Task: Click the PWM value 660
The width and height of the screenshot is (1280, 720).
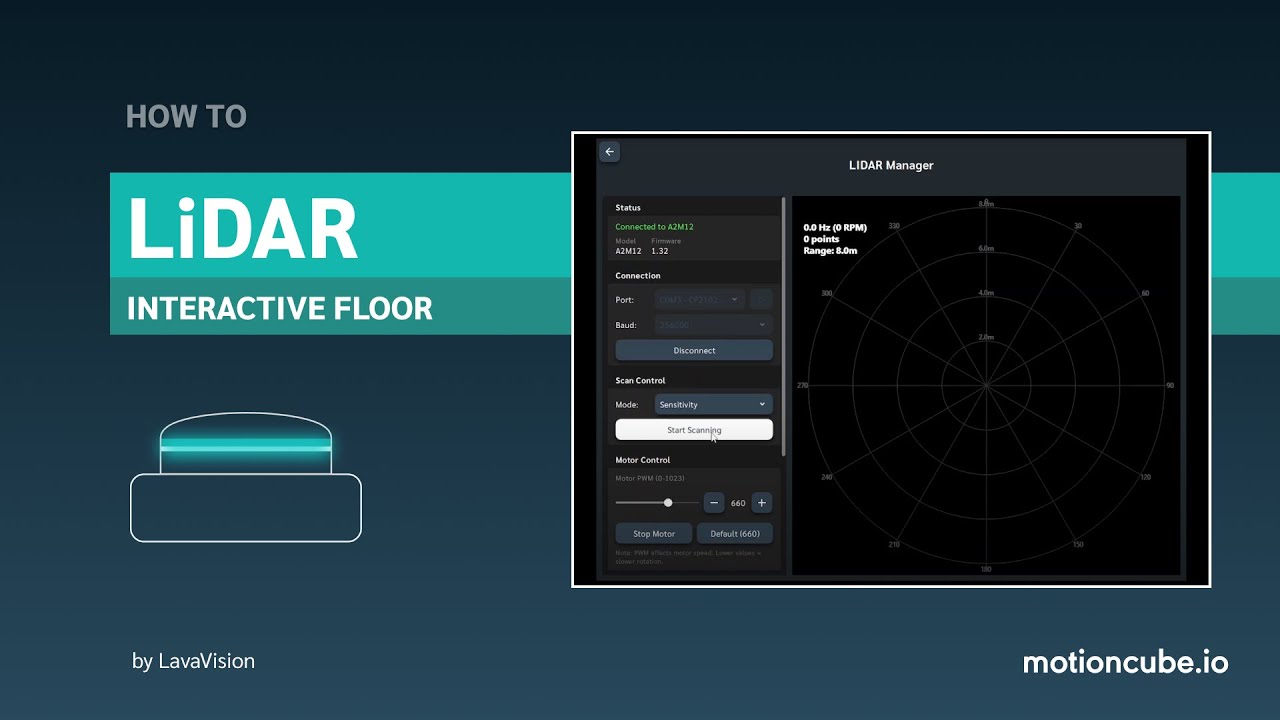Action: (x=738, y=503)
